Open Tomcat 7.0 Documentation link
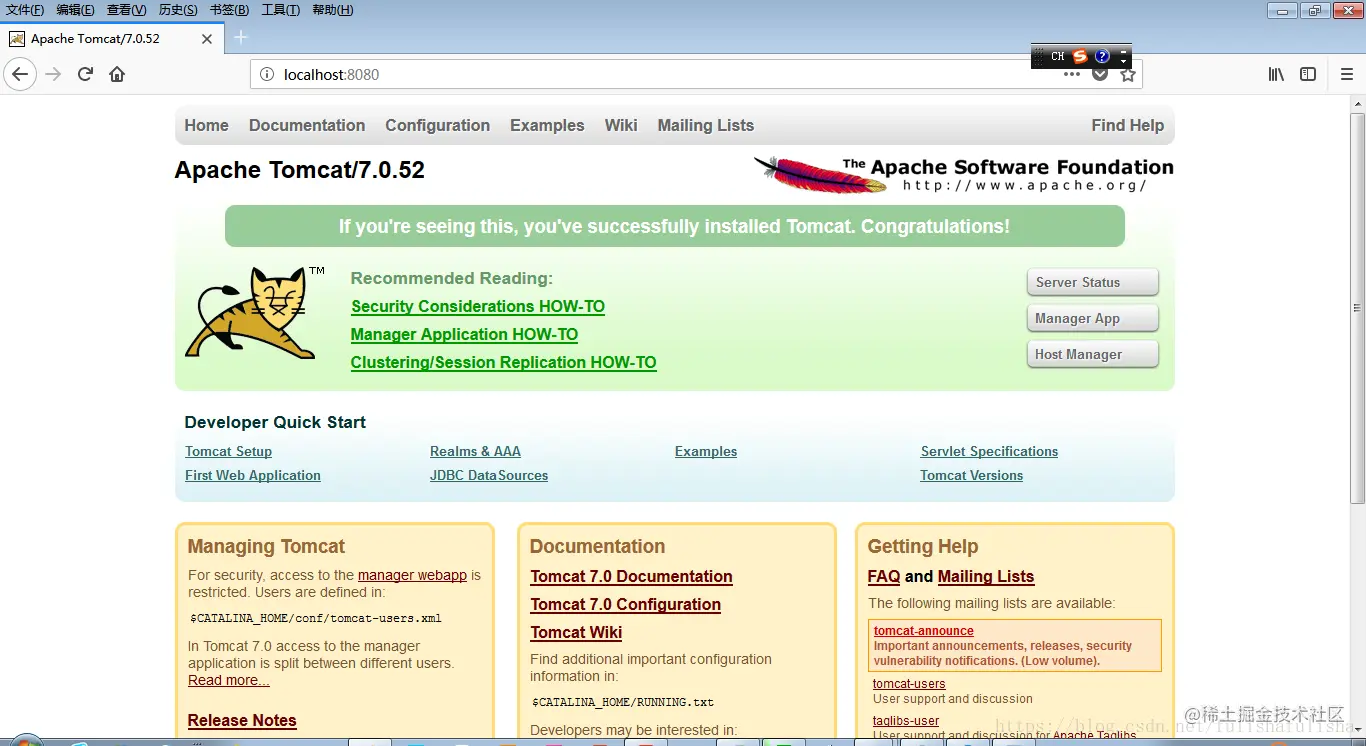The image size is (1366, 746). coord(632,577)
